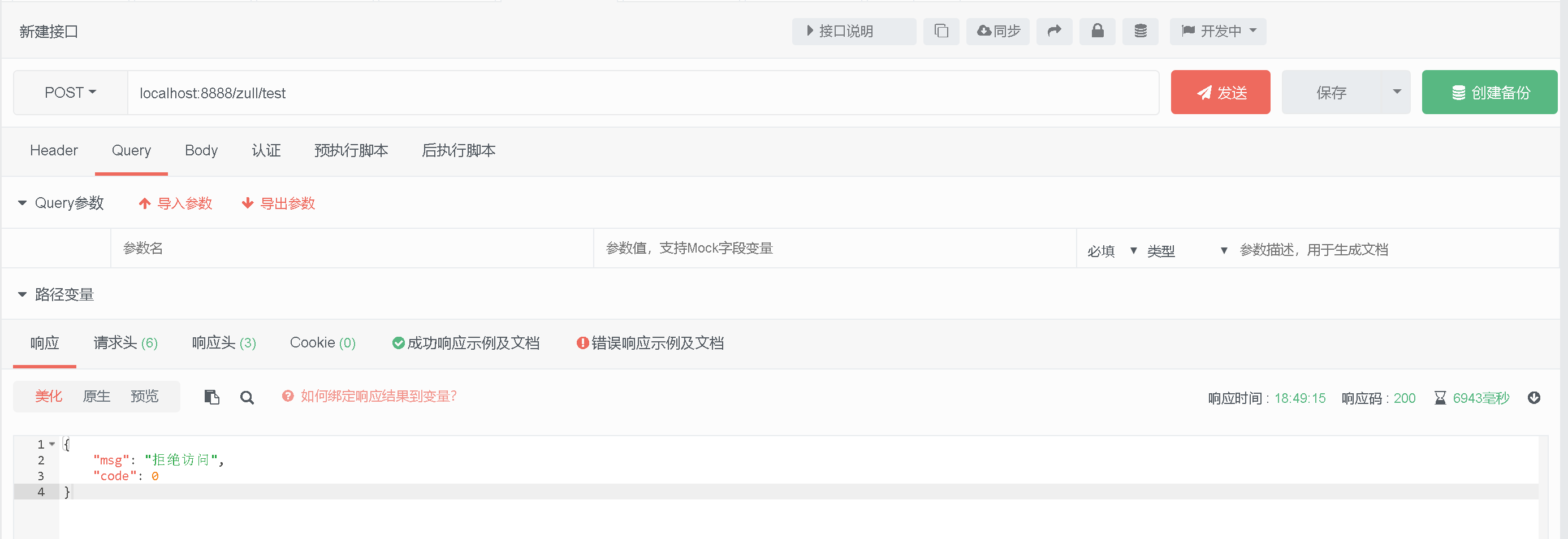
Task: Click line number 4 in gutter
Action: [41, 492]
